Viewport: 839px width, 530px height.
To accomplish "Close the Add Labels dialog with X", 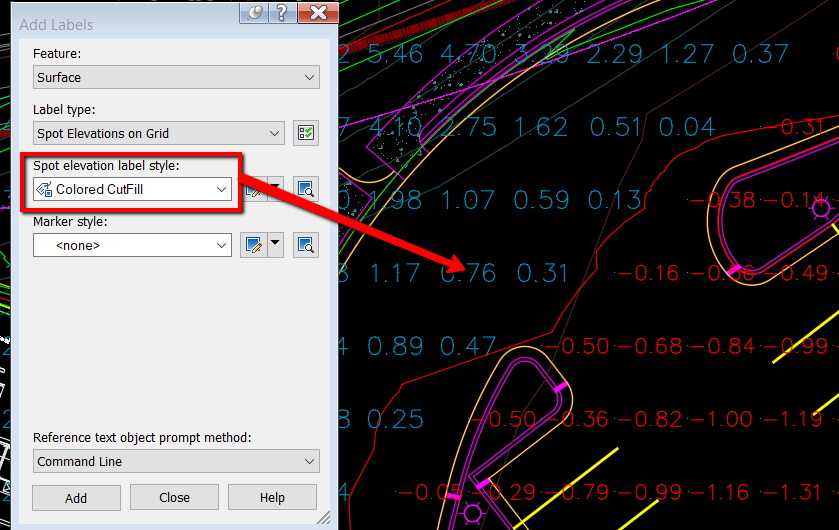I will point(318,12).
